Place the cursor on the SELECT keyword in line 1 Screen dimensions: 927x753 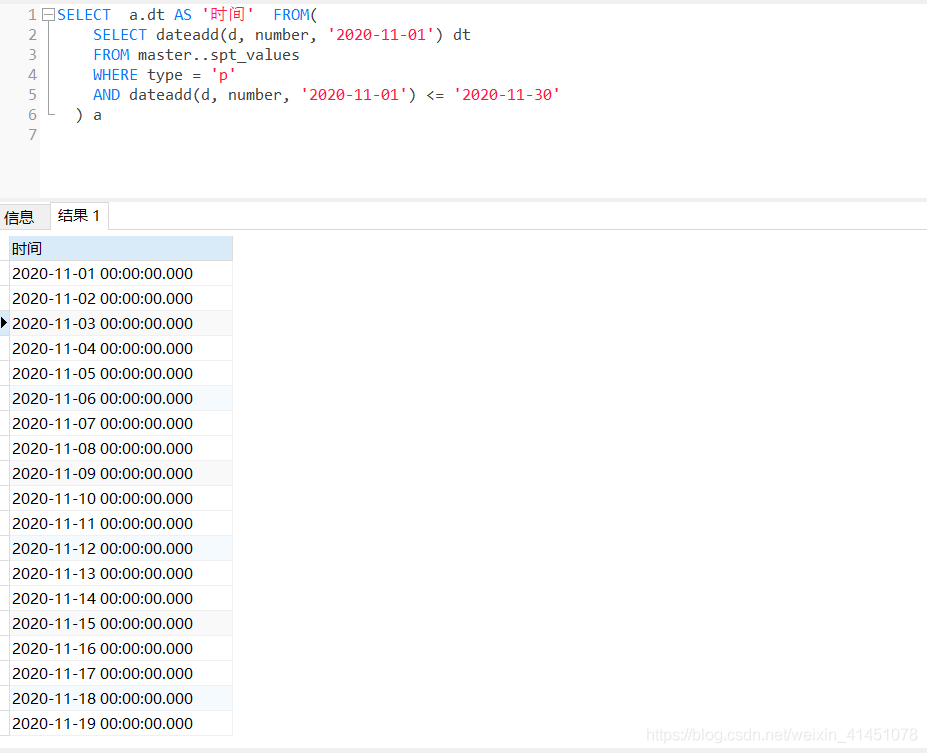[83, 14]
